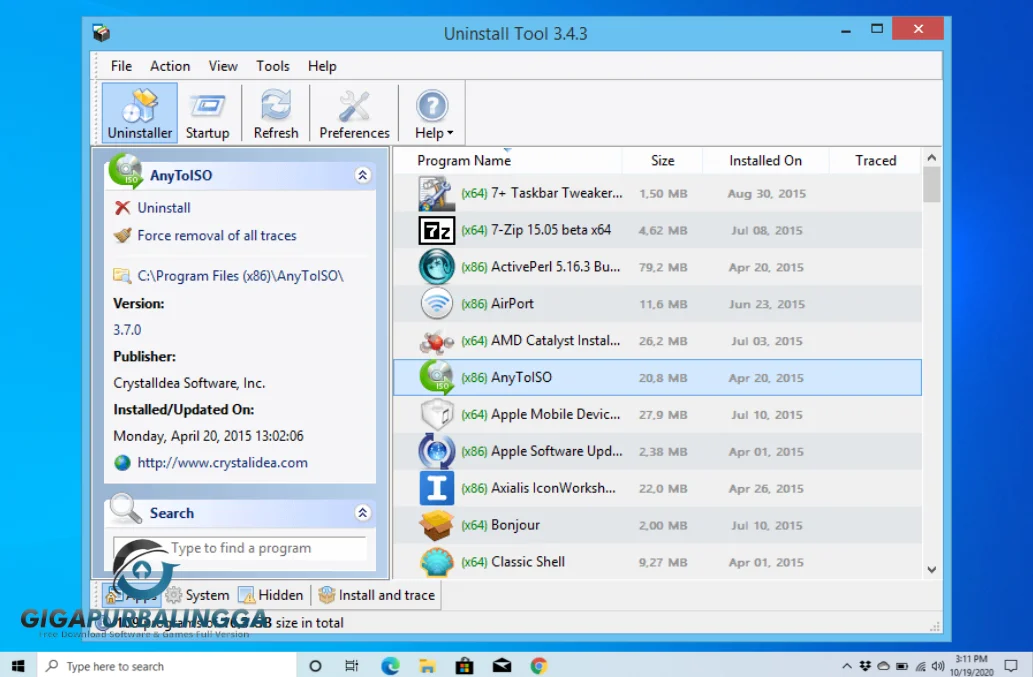Screen dimensions: 1033x677
Task: Open the File menu
Action: [x=121, y=66]
